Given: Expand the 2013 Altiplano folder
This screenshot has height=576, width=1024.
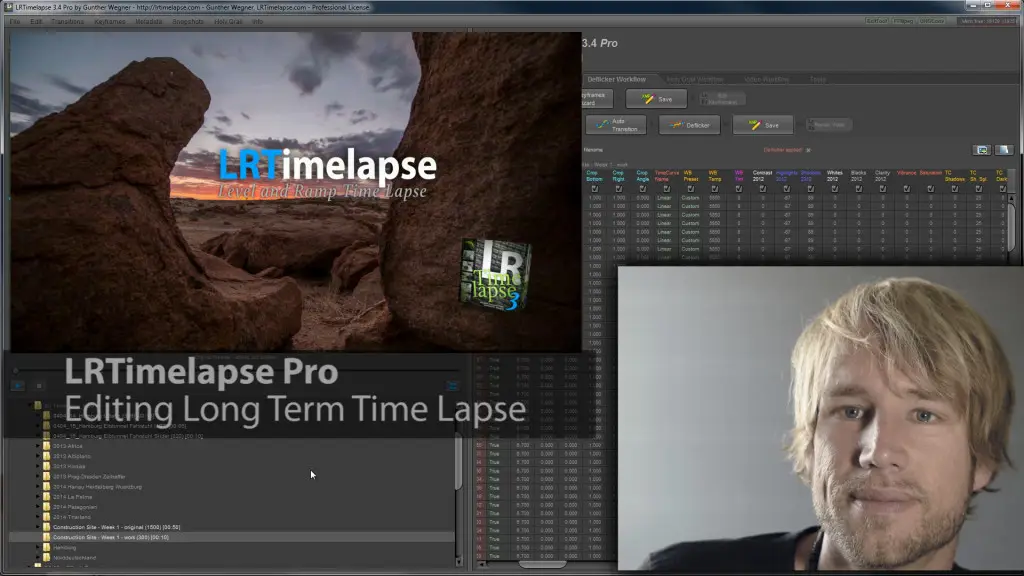Looking at the screenshot, I should point(38,456).
